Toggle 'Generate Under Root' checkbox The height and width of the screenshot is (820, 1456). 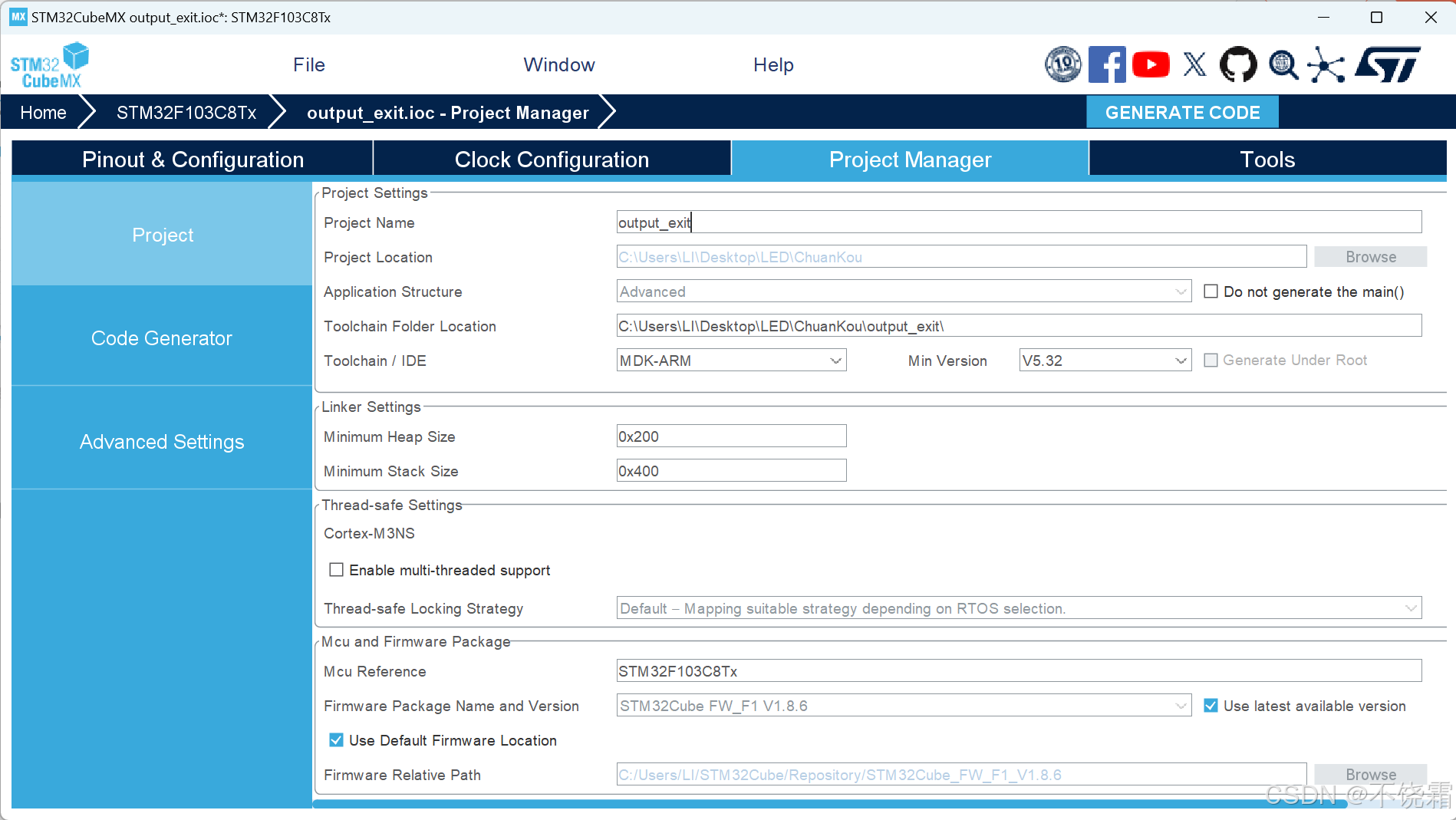(1211, 361)
